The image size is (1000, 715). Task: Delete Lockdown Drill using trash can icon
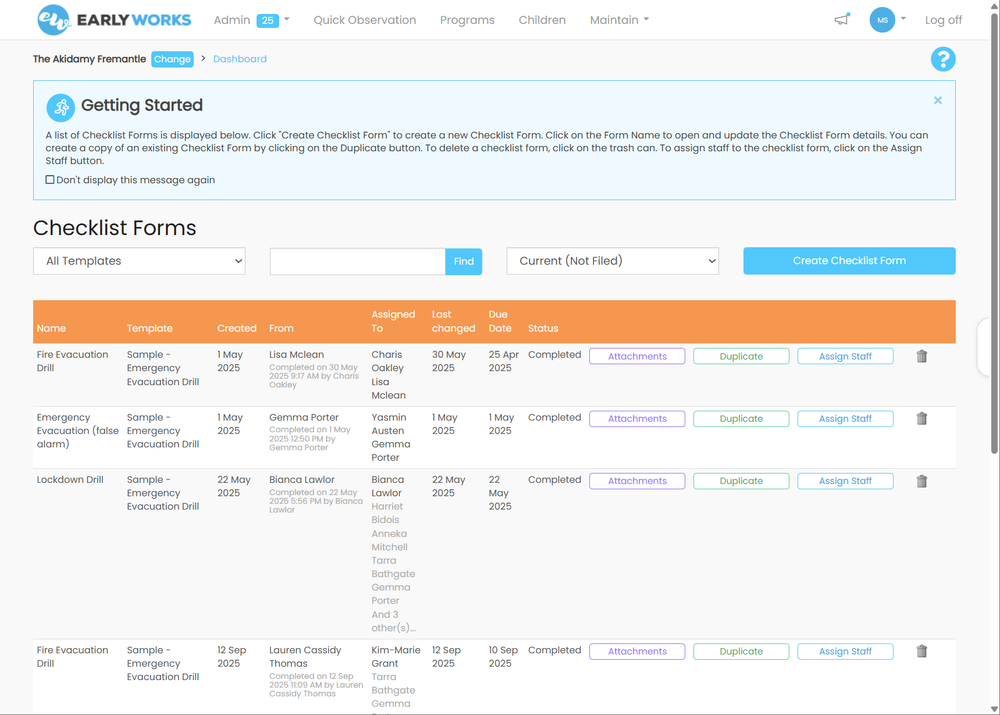pyautogui.click(x=922, y=481)
